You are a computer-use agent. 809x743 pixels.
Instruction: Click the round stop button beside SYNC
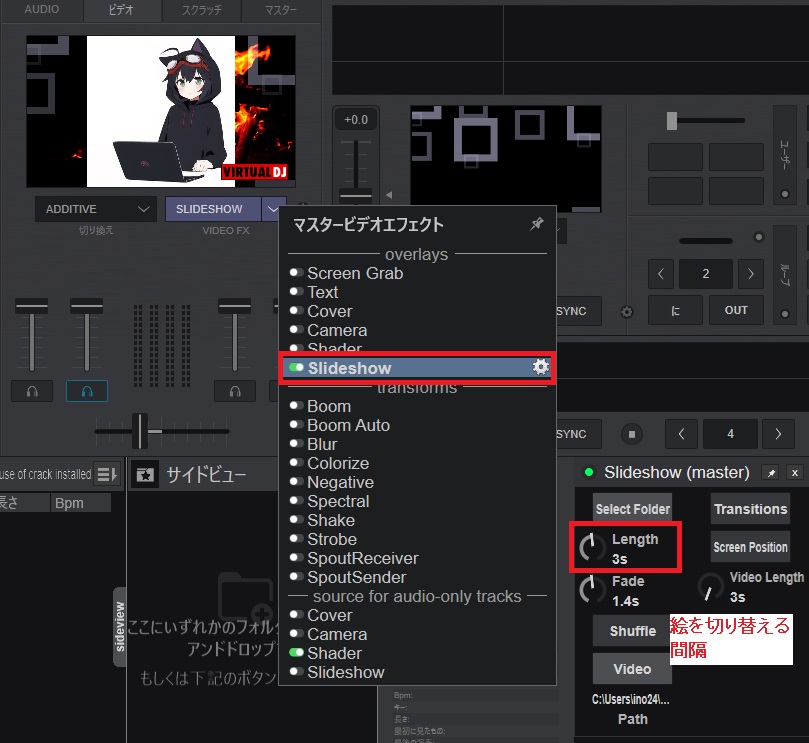632,434
